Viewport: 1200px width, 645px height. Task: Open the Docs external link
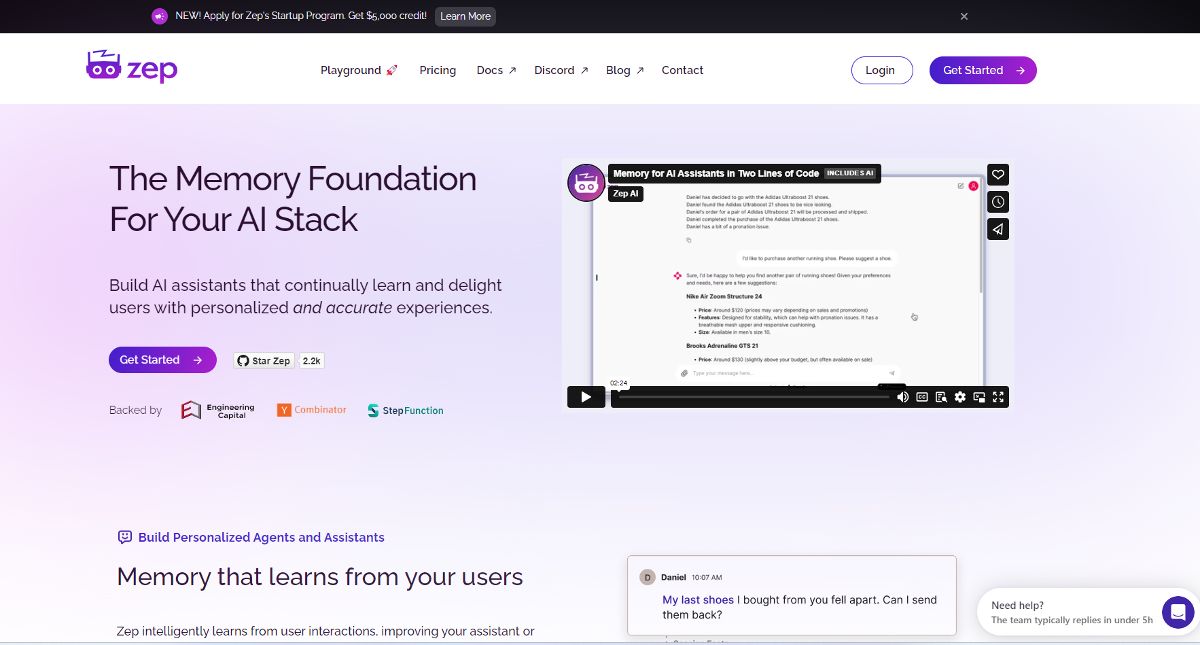pyautogui.click(x=496, y=70)
